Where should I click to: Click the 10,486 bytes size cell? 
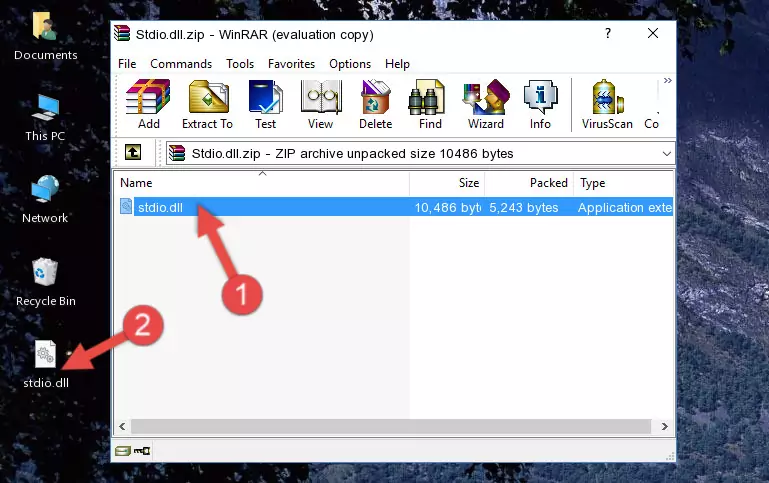pos(447,208)
